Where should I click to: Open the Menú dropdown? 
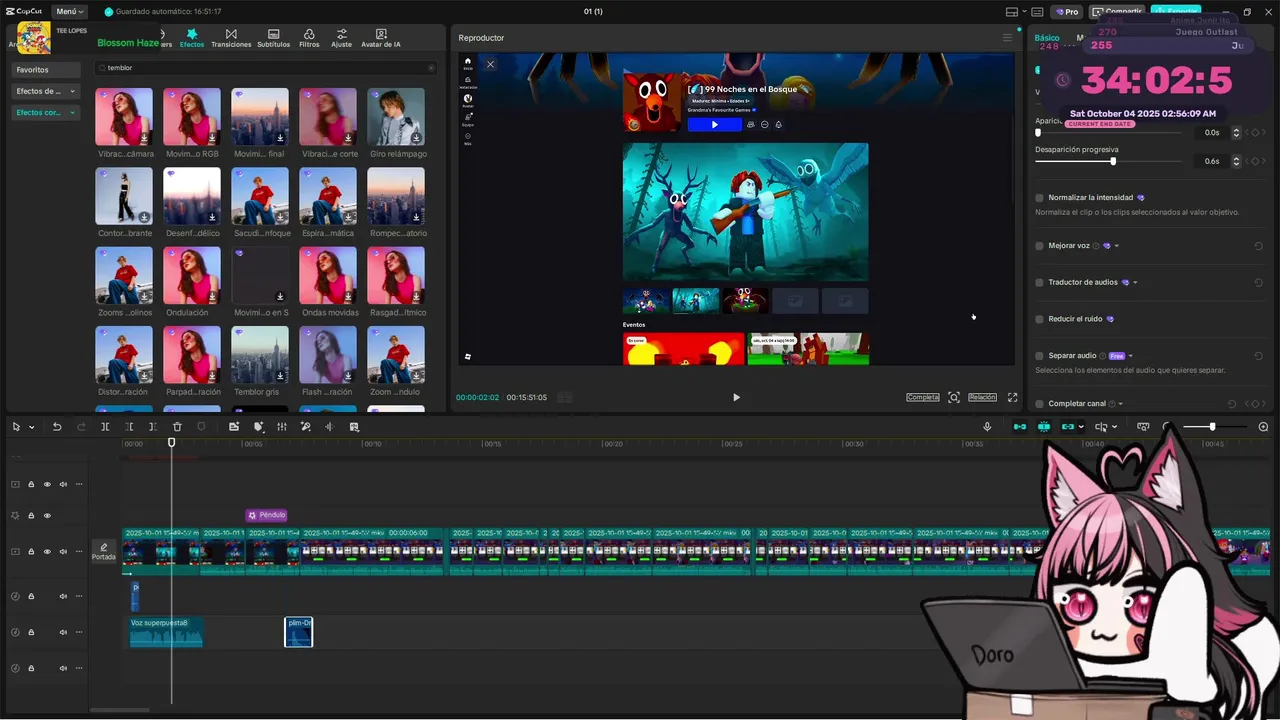point(69,11)
